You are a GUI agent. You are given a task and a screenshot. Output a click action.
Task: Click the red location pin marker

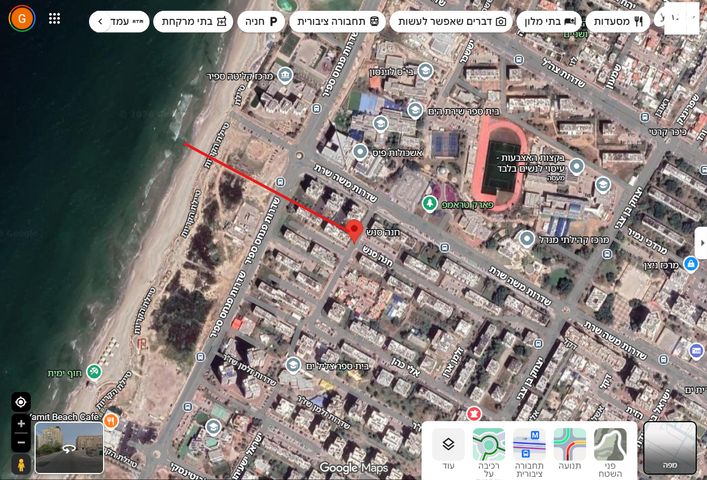[x=353, y=231]
